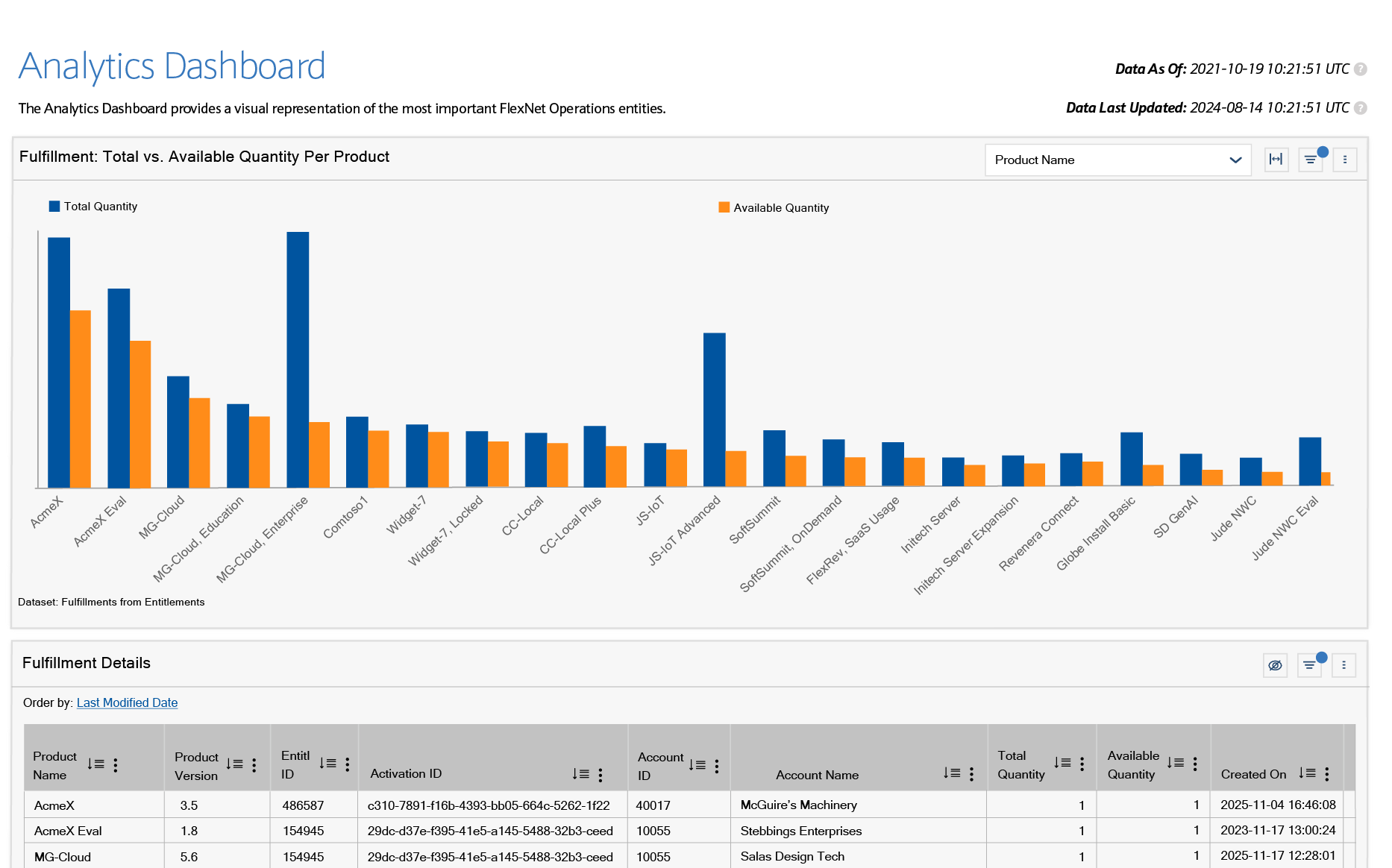
Task: Click Stebbings Enterprises account name
Action: pyautogui.click(x=801, y=831)
